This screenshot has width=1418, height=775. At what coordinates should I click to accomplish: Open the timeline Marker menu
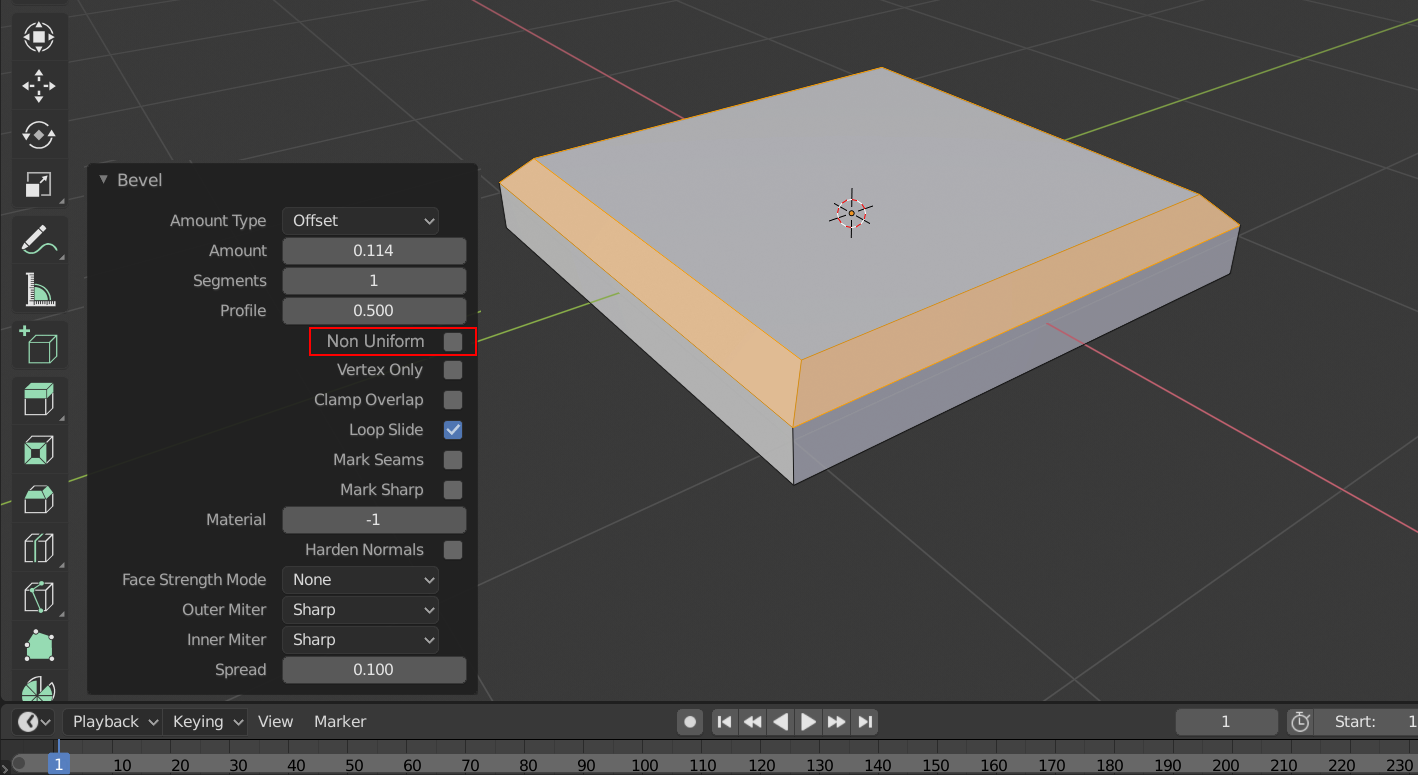pyautogui.click(x=340, y=721)
